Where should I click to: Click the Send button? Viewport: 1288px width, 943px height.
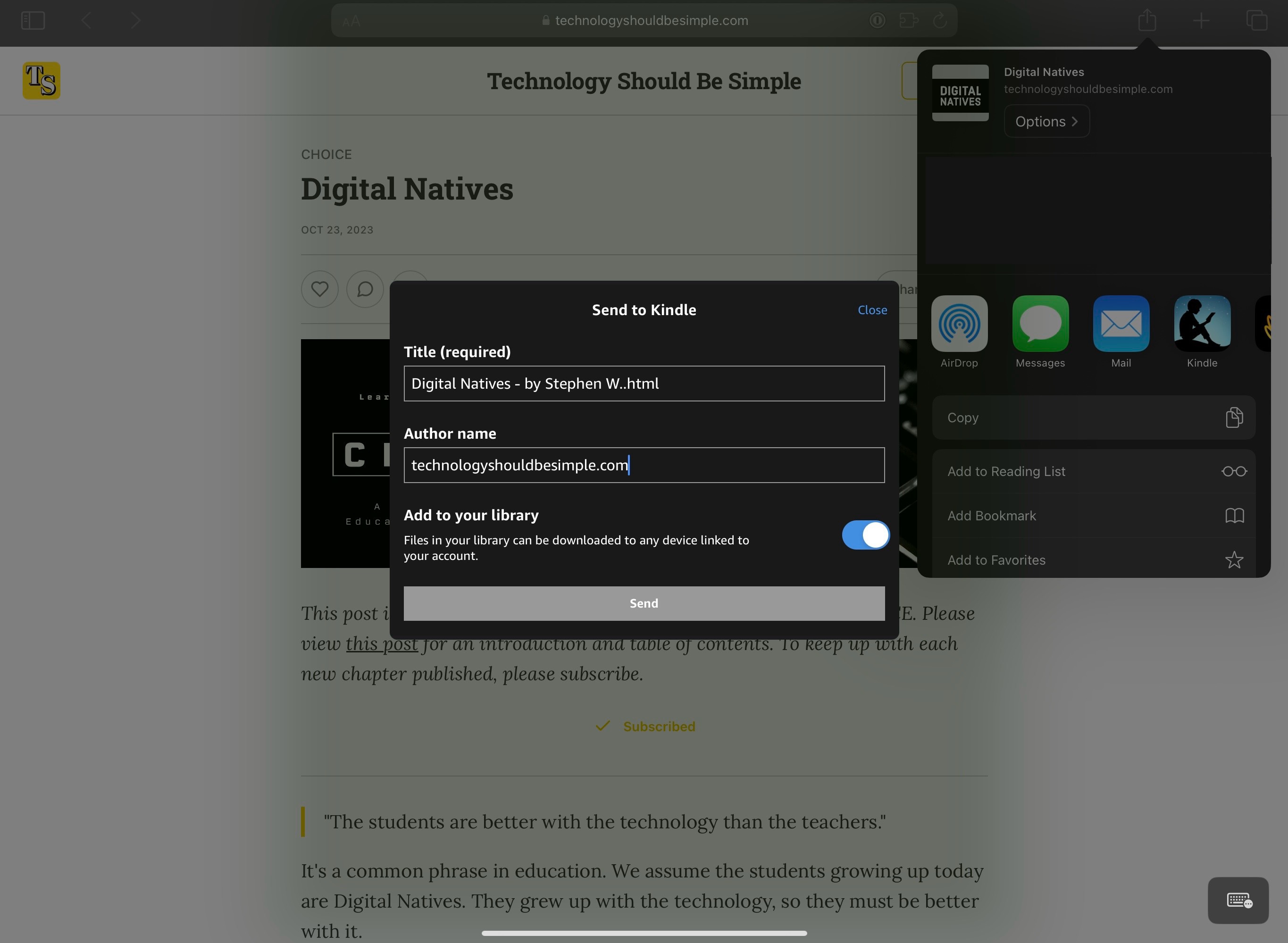tap(644, 603)
